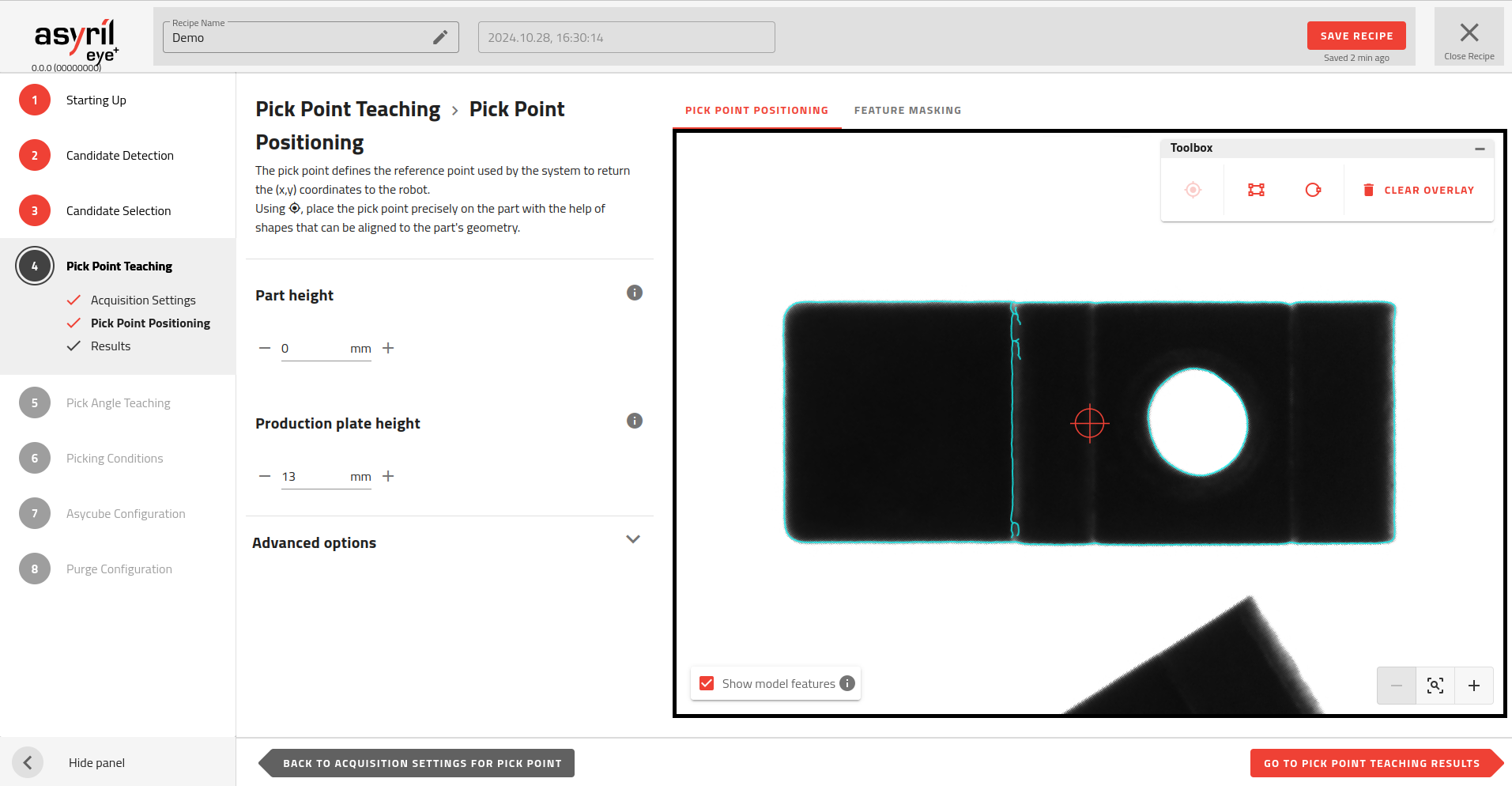Collapse the sidebar with Hide panel arrow
The image size is (1512, 786).
[x=28, y=762]
